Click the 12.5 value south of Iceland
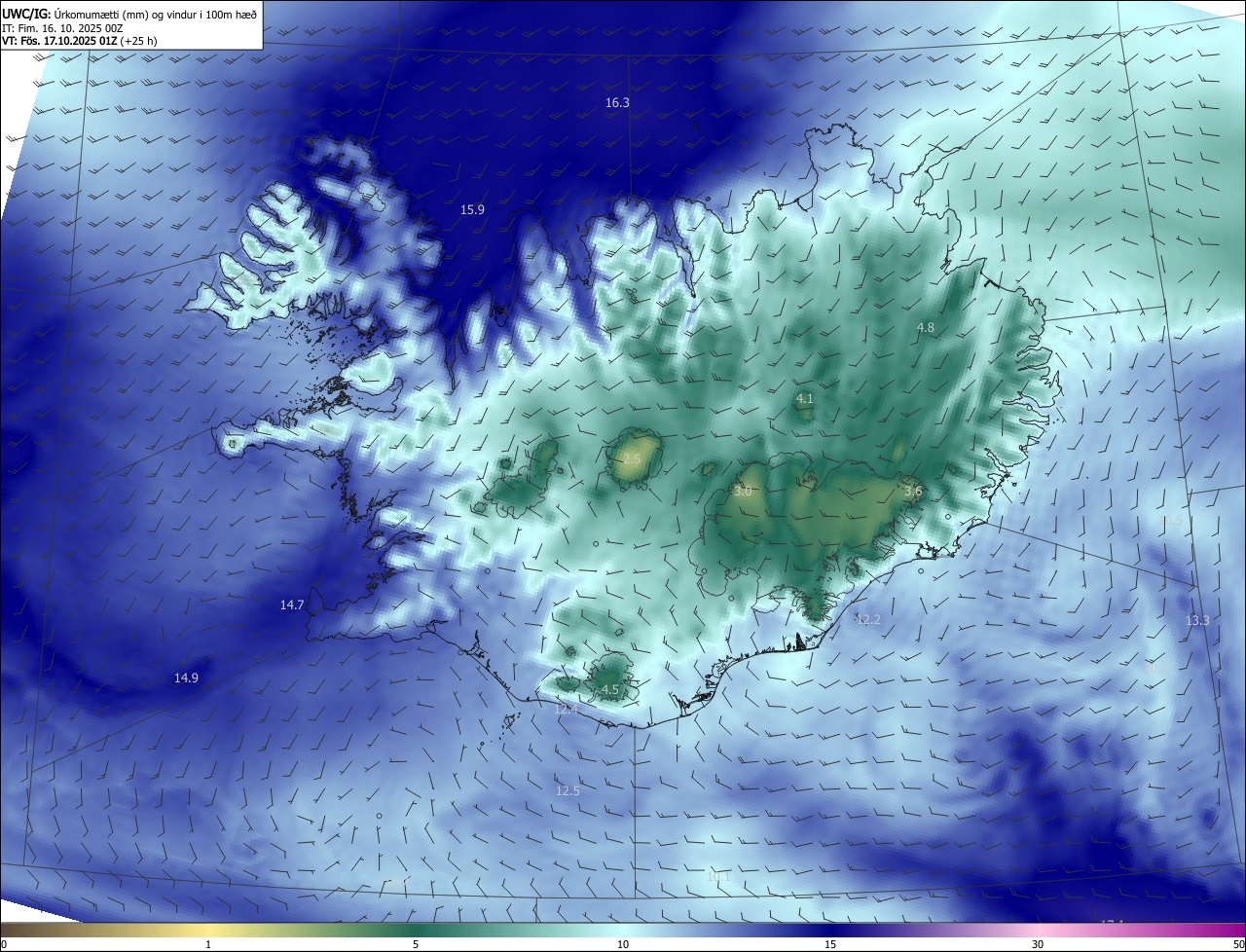Screen dimensions: 1246x952 (x=568, y=790)
